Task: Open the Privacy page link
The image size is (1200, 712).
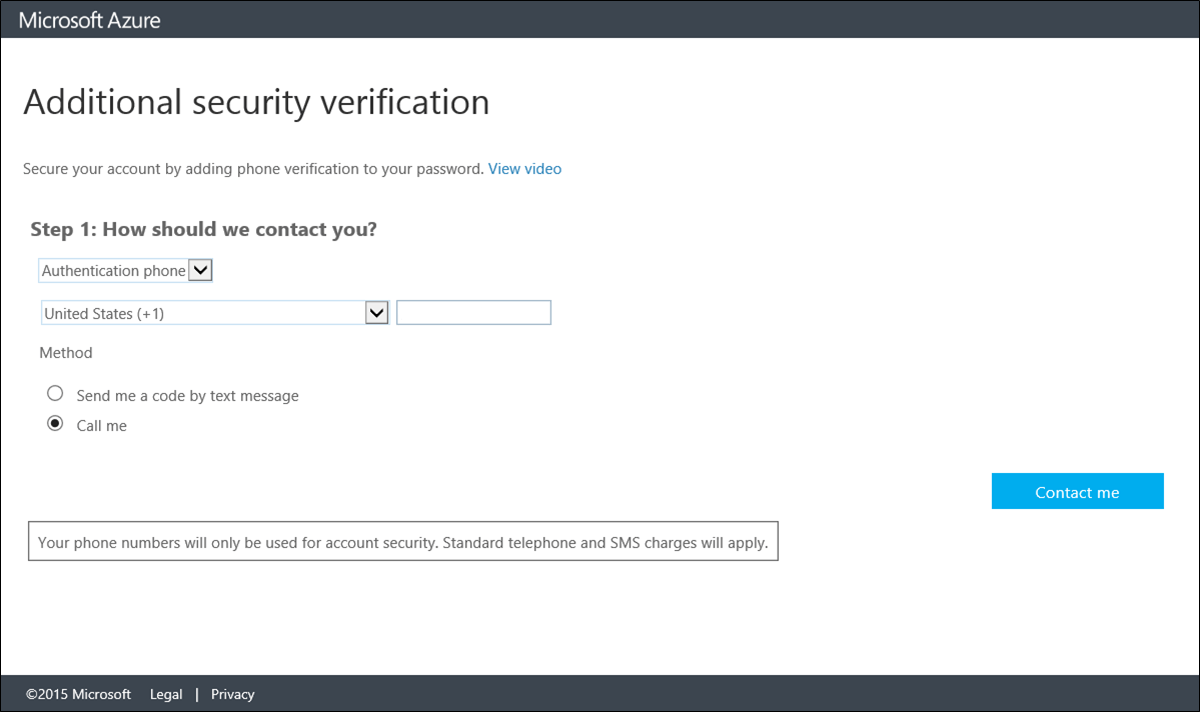Action: [232, 693]
